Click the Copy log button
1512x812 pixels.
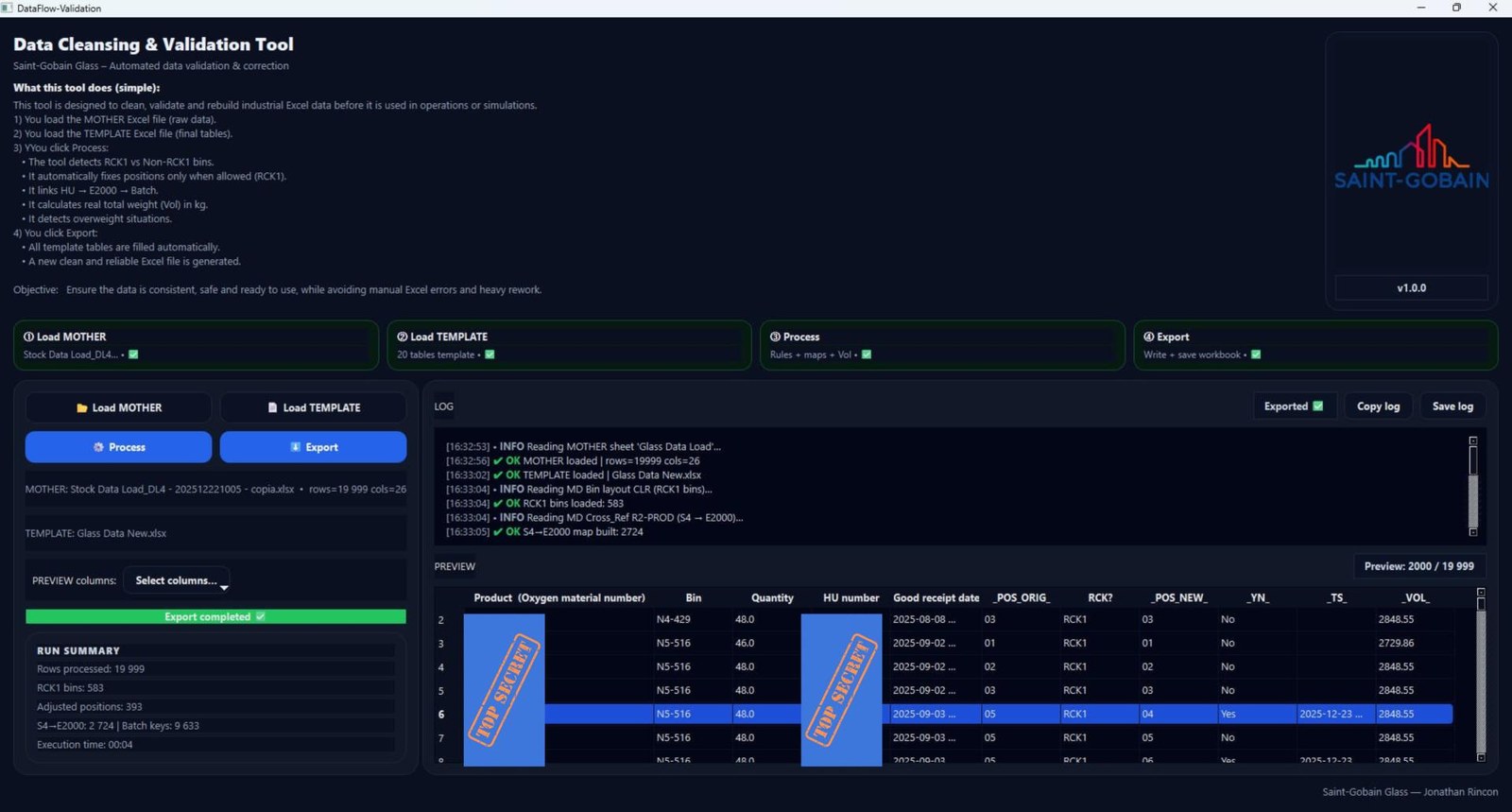point(1378,406)
